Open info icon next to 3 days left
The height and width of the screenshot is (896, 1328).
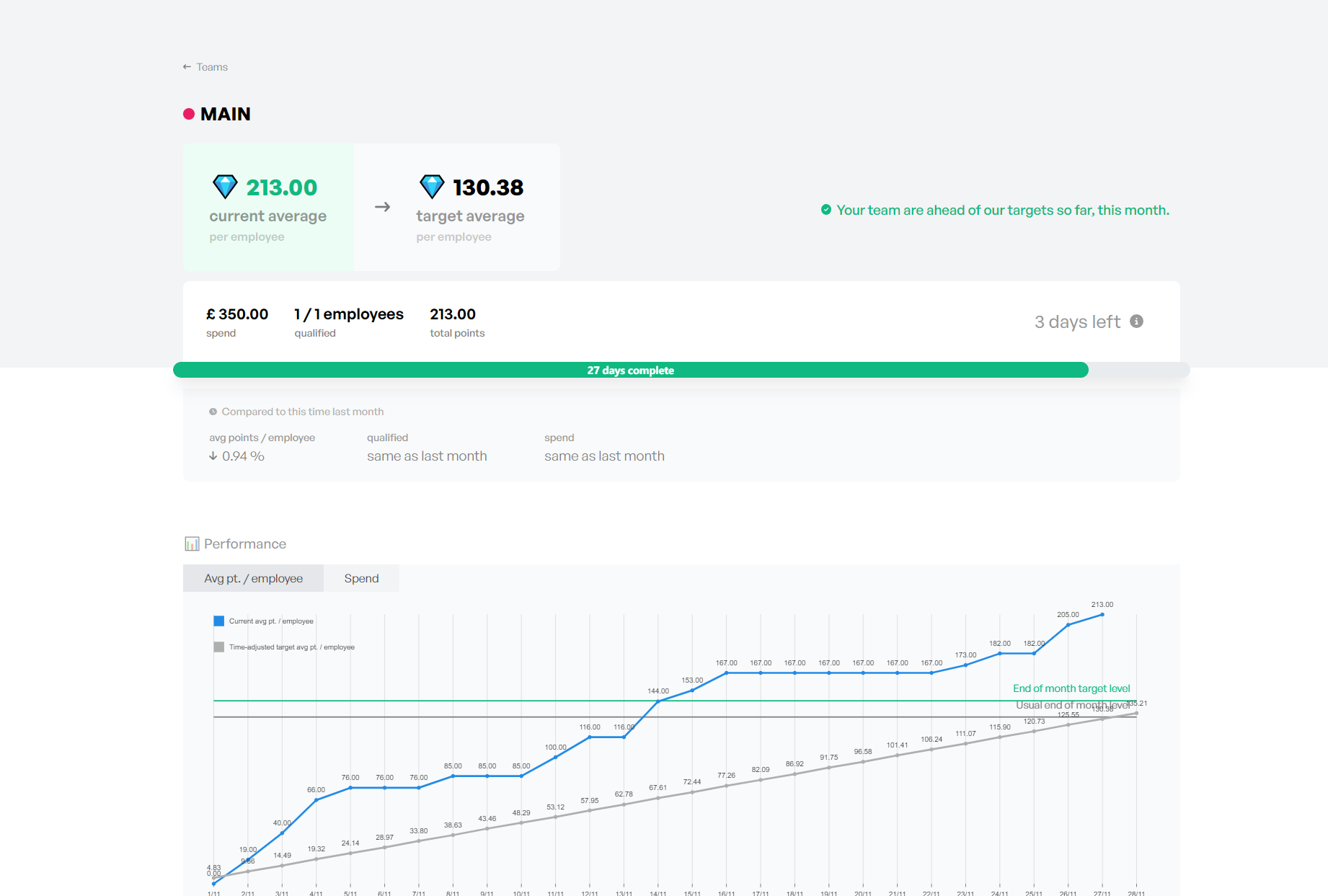tap(1136, 321)
